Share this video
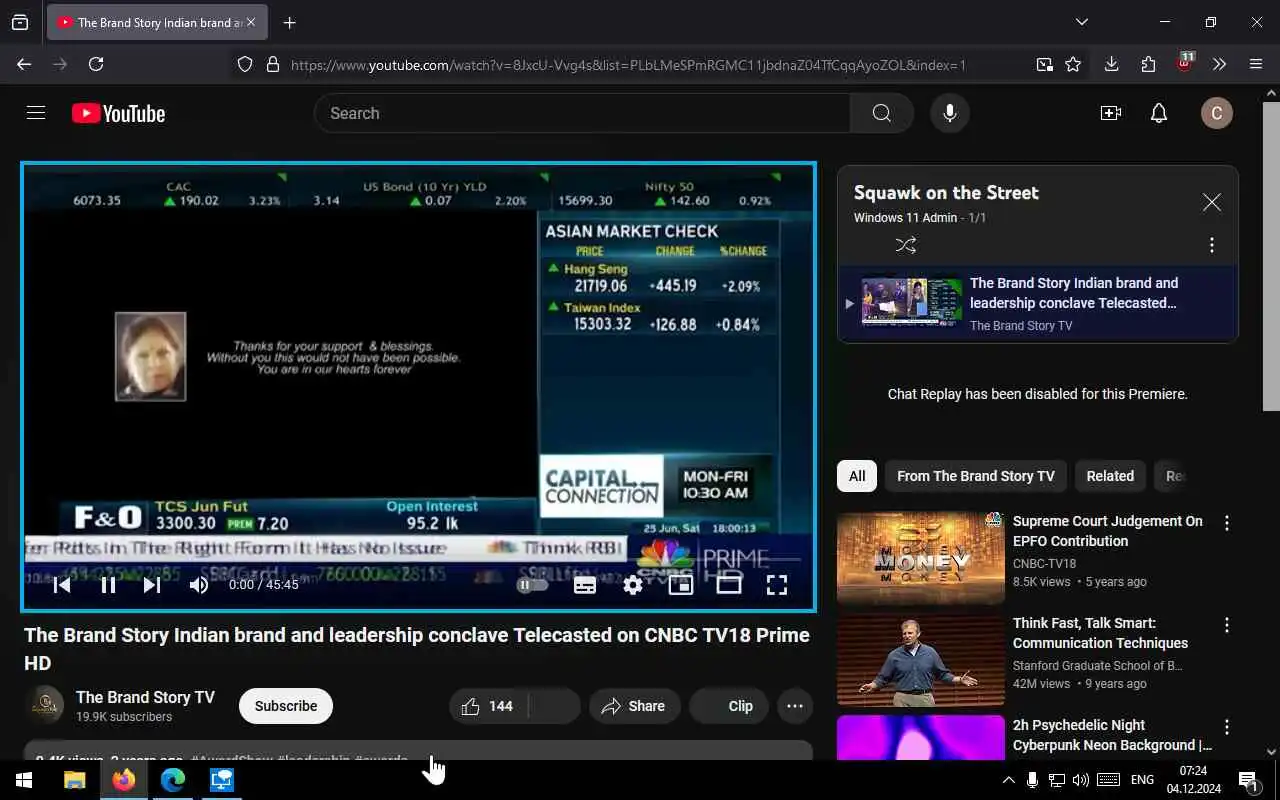 coord(634,706)
